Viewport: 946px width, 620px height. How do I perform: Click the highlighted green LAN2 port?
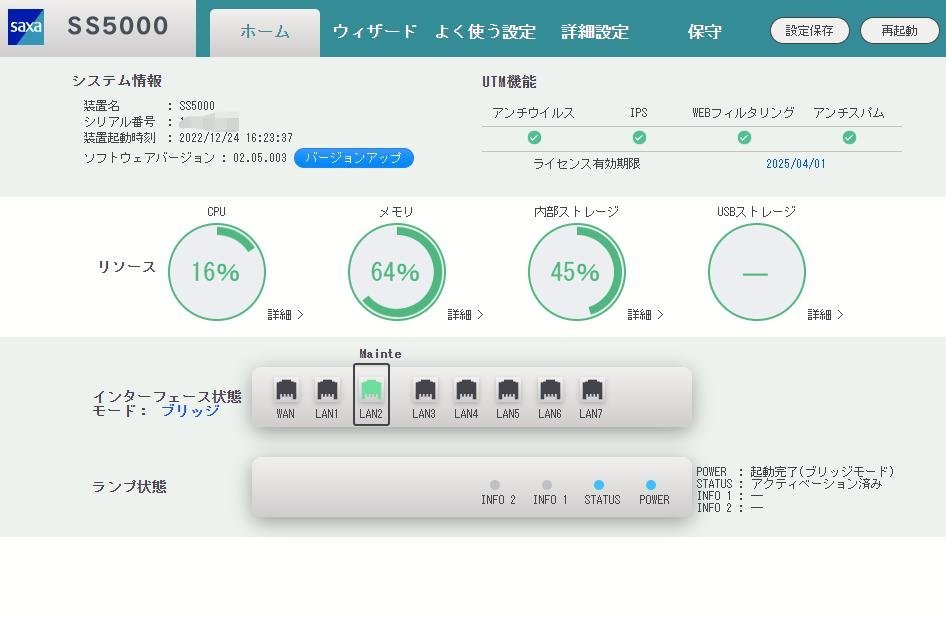[371, 390]
